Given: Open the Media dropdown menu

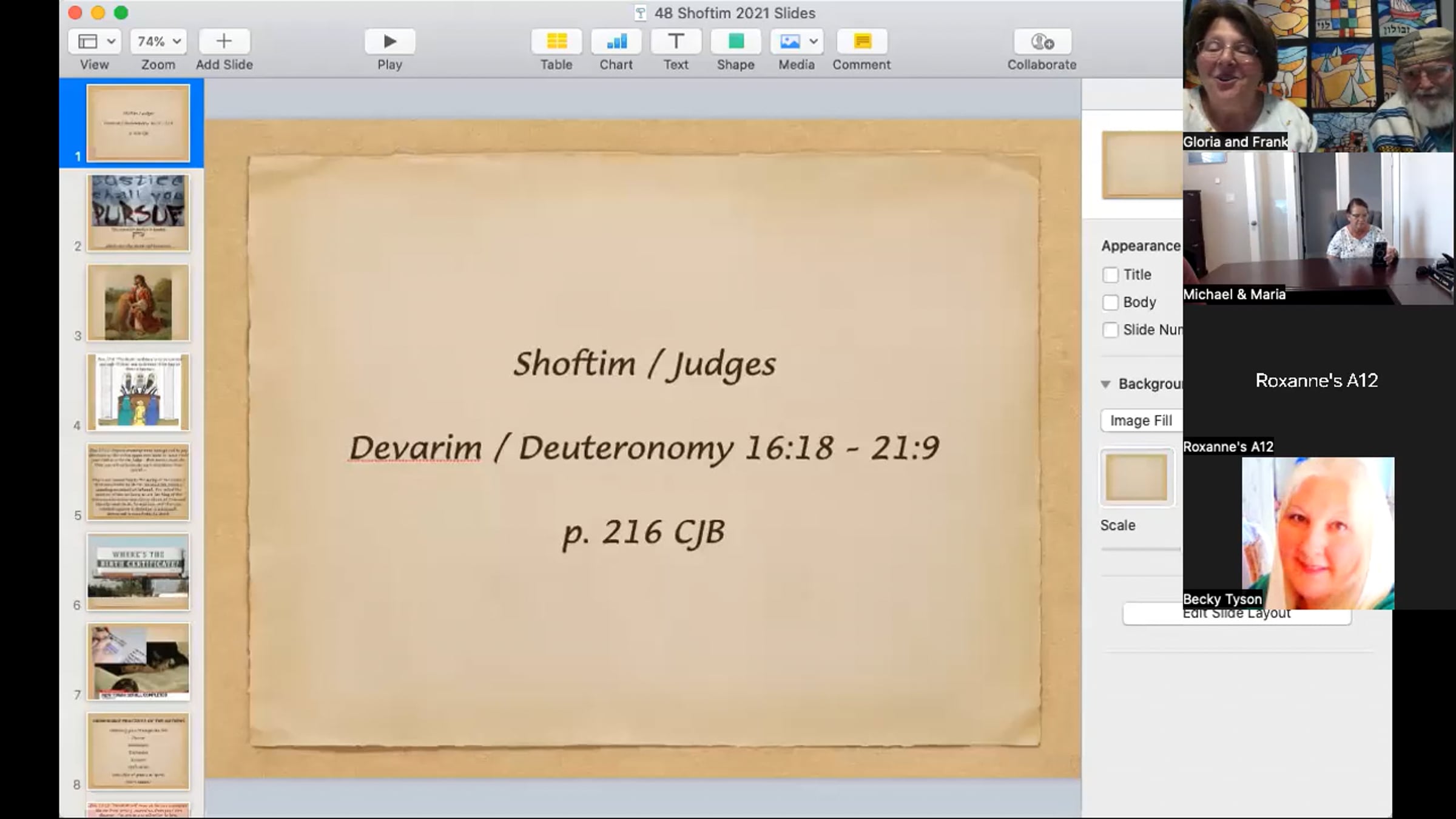Looking at the screenshot, I should pos(797,41).
